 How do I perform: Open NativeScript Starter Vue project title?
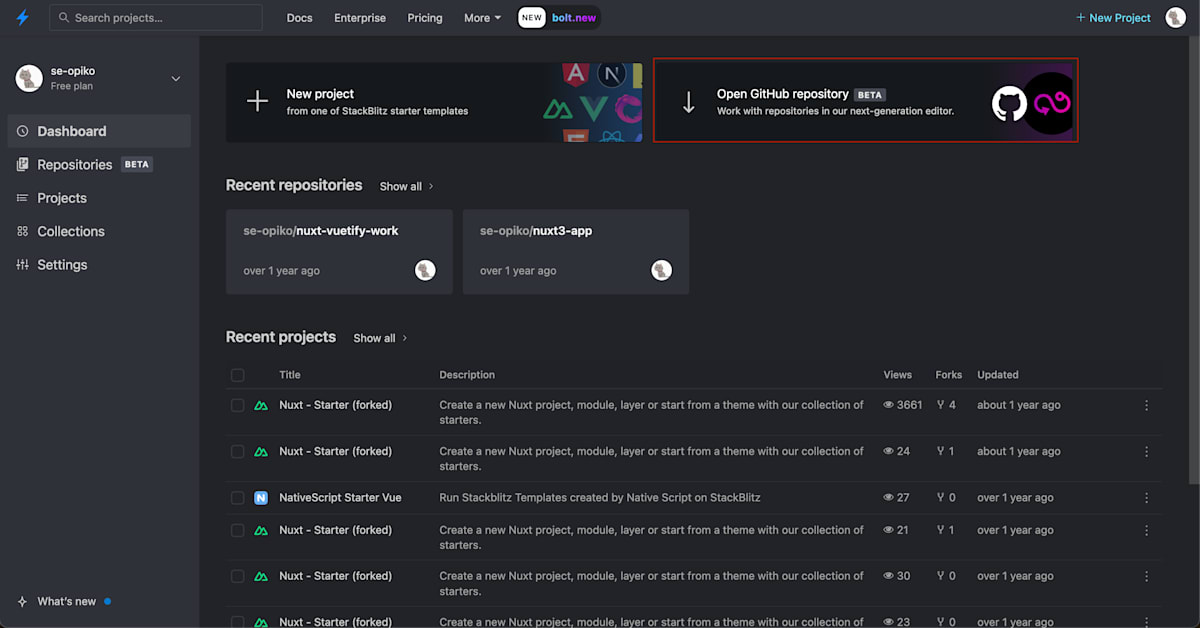click(x=340, y=498)
